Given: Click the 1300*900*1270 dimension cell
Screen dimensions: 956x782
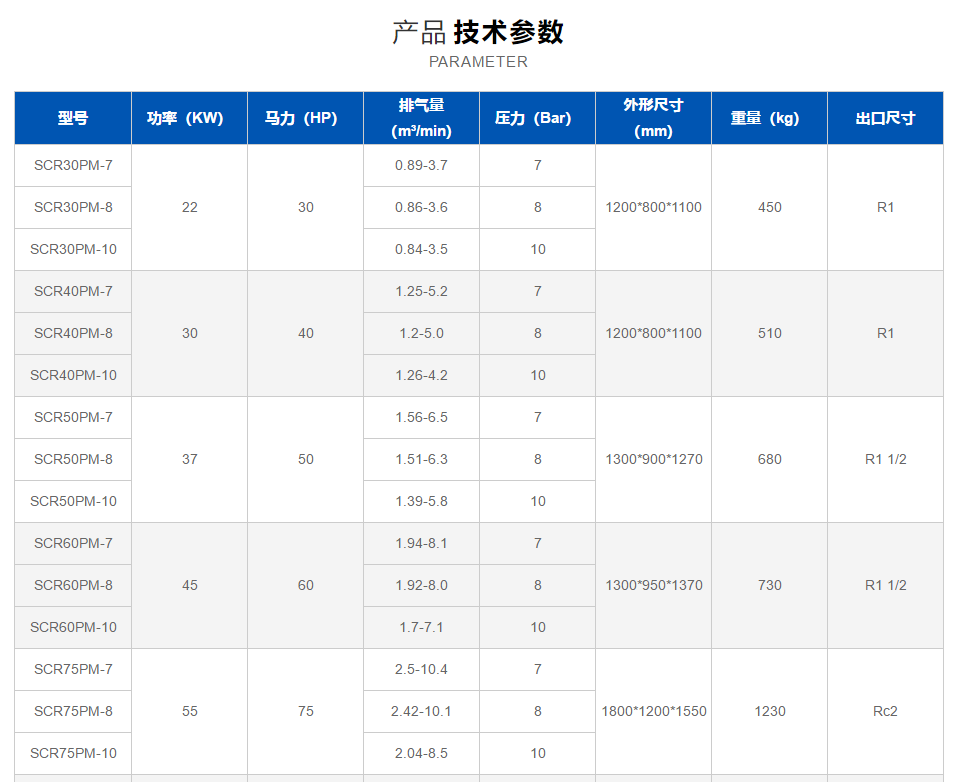Looking at the screenshot, I should point(653,459).
